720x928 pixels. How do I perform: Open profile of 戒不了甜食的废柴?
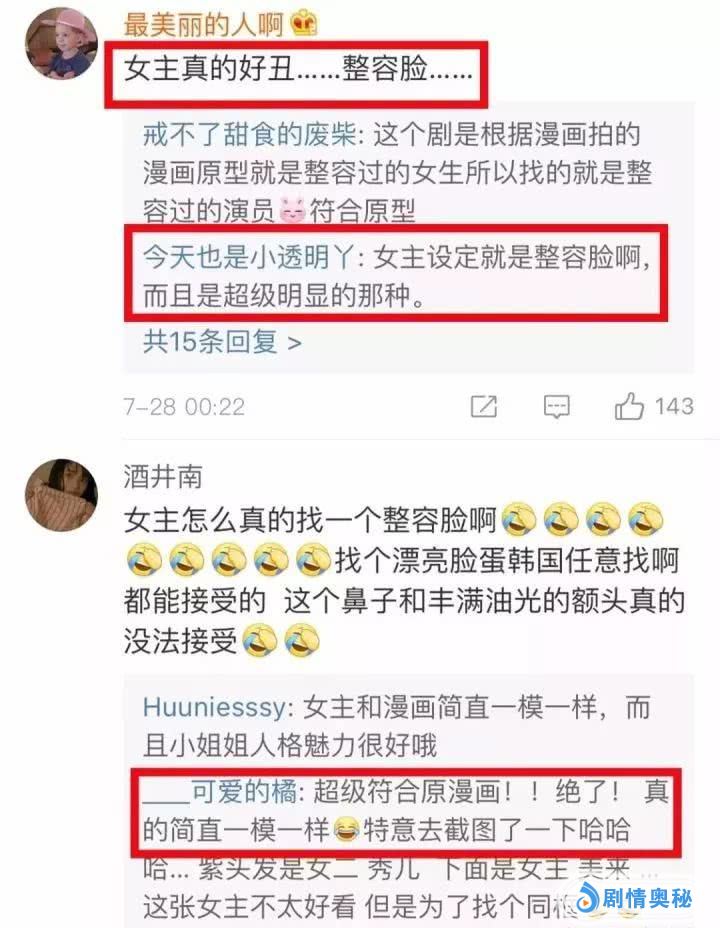coord(249,136)
